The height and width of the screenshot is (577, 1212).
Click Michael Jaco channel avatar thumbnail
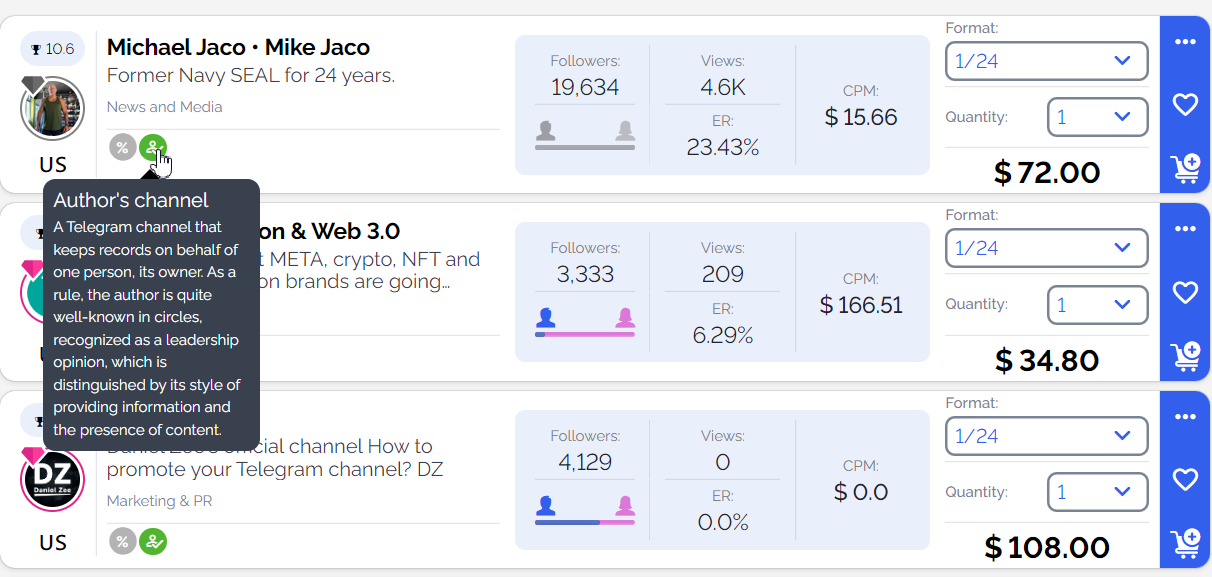[x=52, y=107]
